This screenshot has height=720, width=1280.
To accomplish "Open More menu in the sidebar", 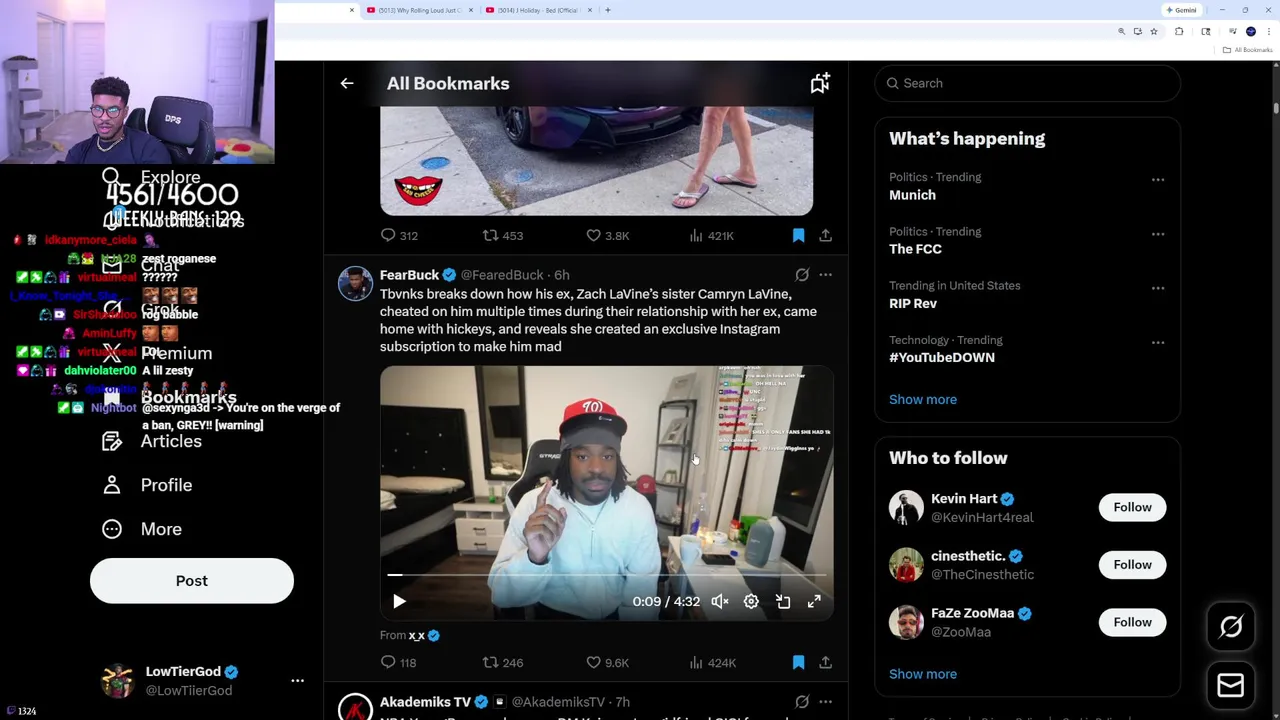I will (x=161, y=529).
